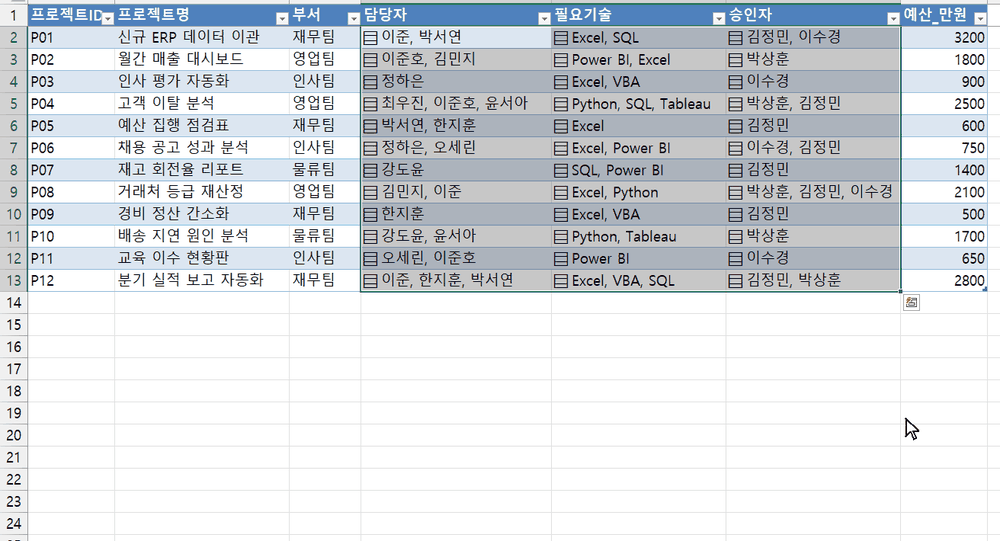1000x541 pixels.
Task: Select budget cell 3200
Action: click(x=944, y=38)
